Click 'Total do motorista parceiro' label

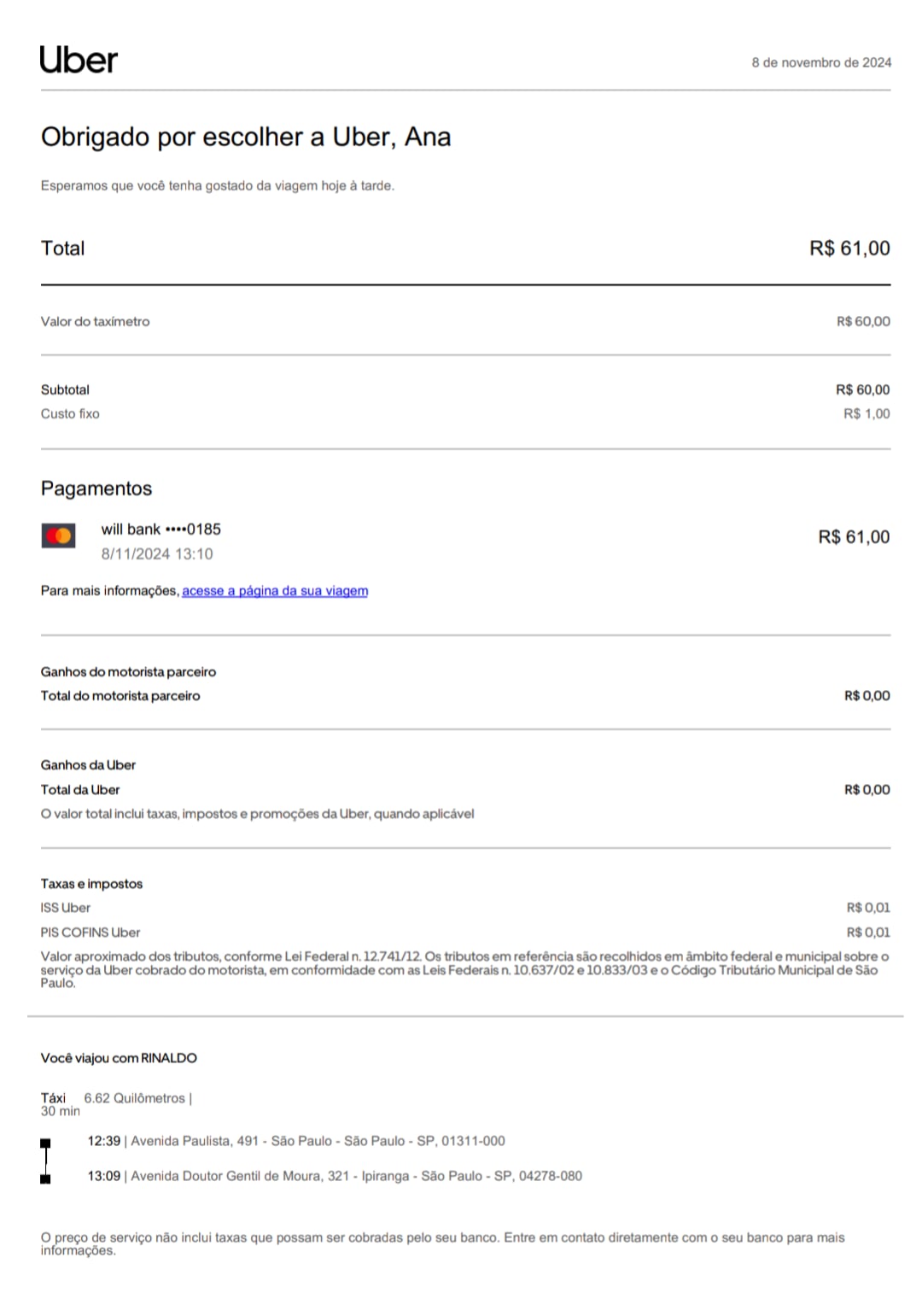pyautogui.click(x=120, y=696)
